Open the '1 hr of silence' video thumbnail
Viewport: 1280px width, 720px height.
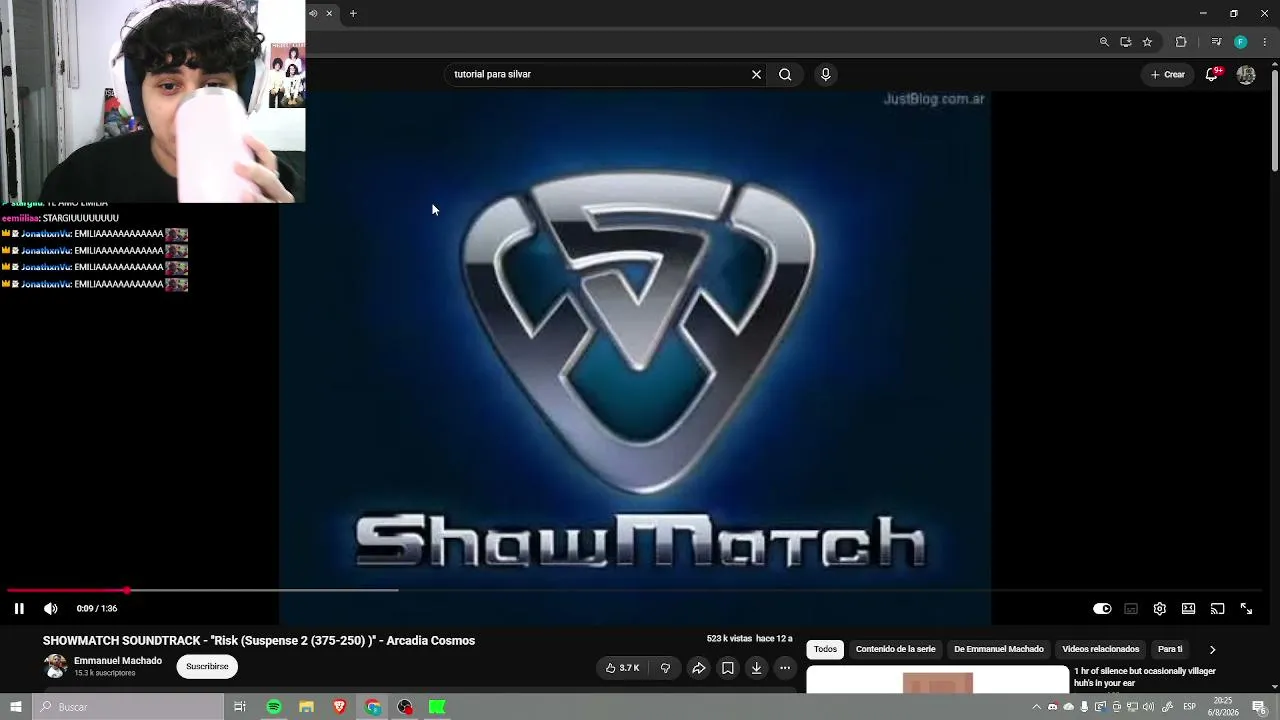938,679
